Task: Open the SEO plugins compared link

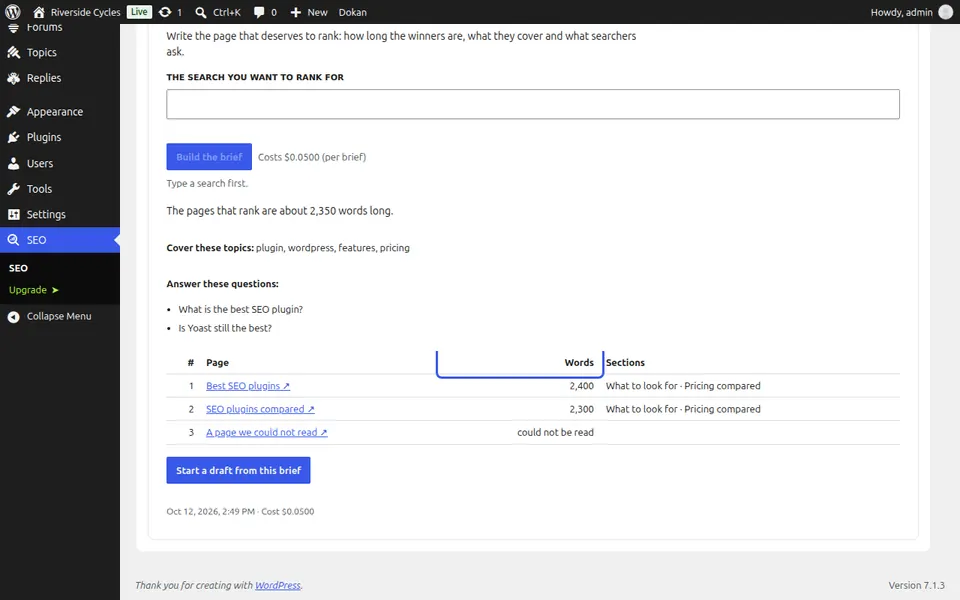Action: click(x=260, y=409)
